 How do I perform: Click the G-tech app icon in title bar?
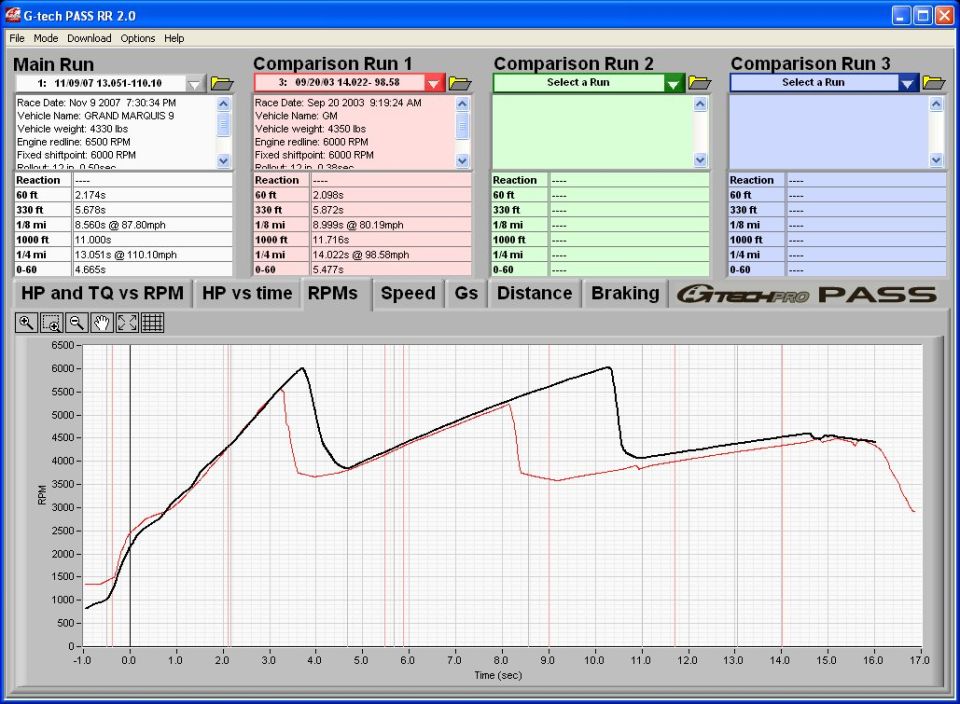pos(12,15)
